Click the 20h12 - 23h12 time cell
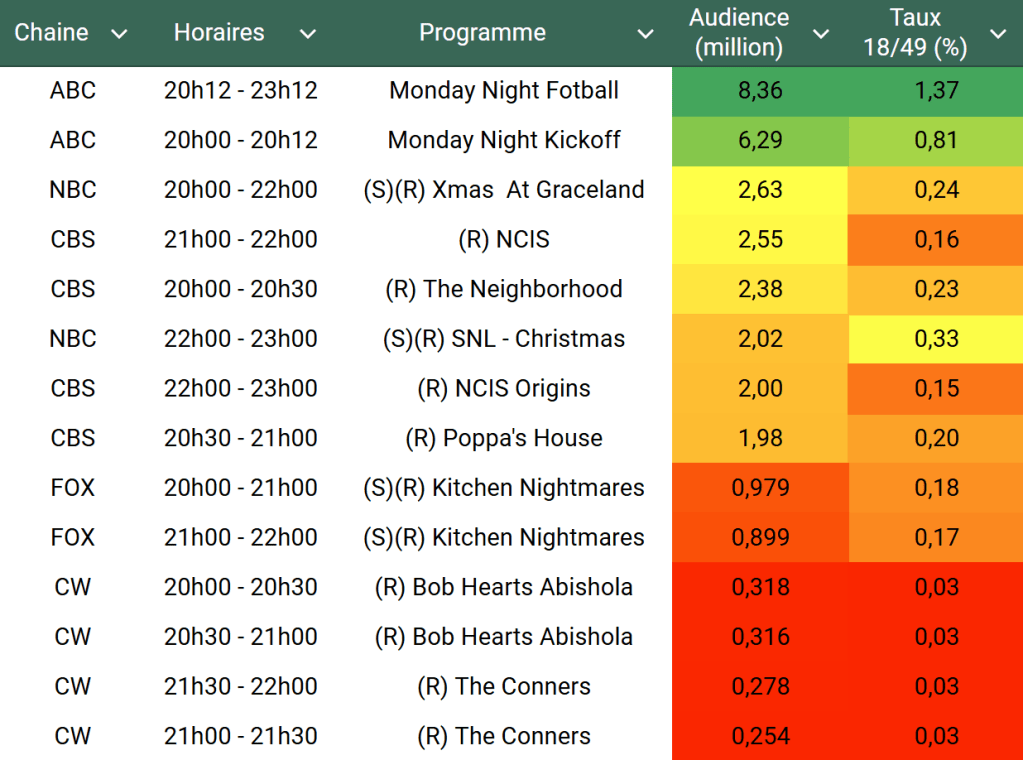Screen dimensions: 1023x760 240,91
